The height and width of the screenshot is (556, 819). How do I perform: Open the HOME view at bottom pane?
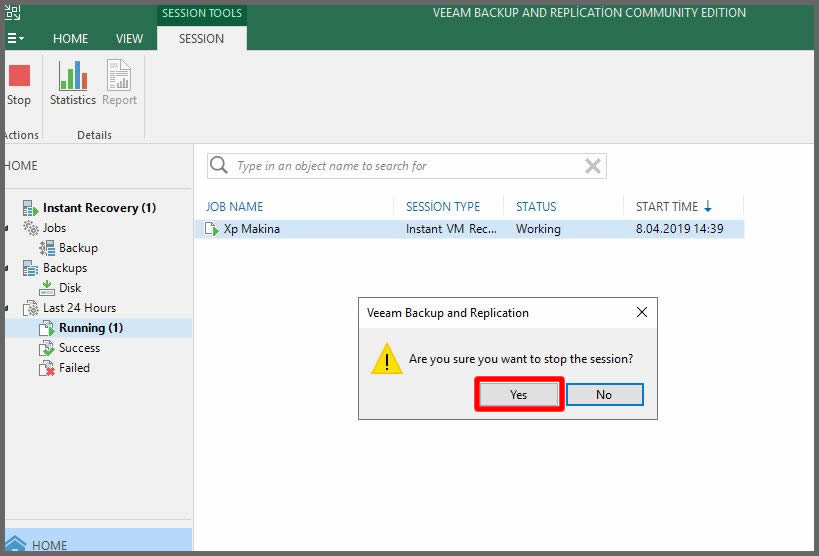(x=98, y=542)
